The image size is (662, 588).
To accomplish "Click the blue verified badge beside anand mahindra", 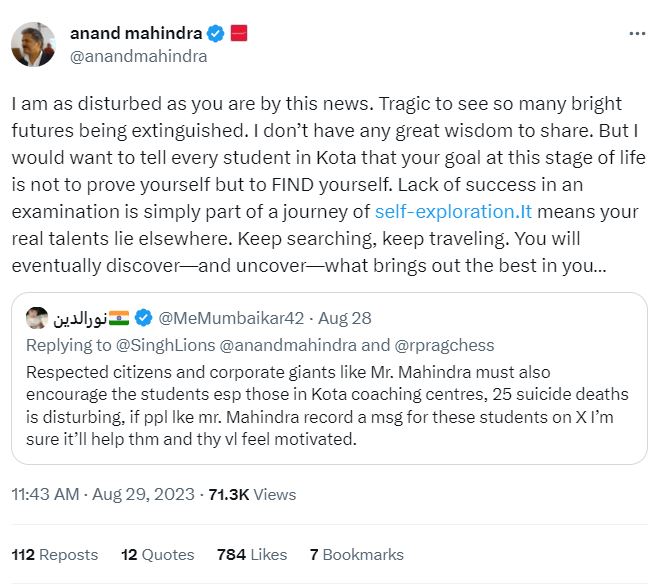I will point(215,33).
